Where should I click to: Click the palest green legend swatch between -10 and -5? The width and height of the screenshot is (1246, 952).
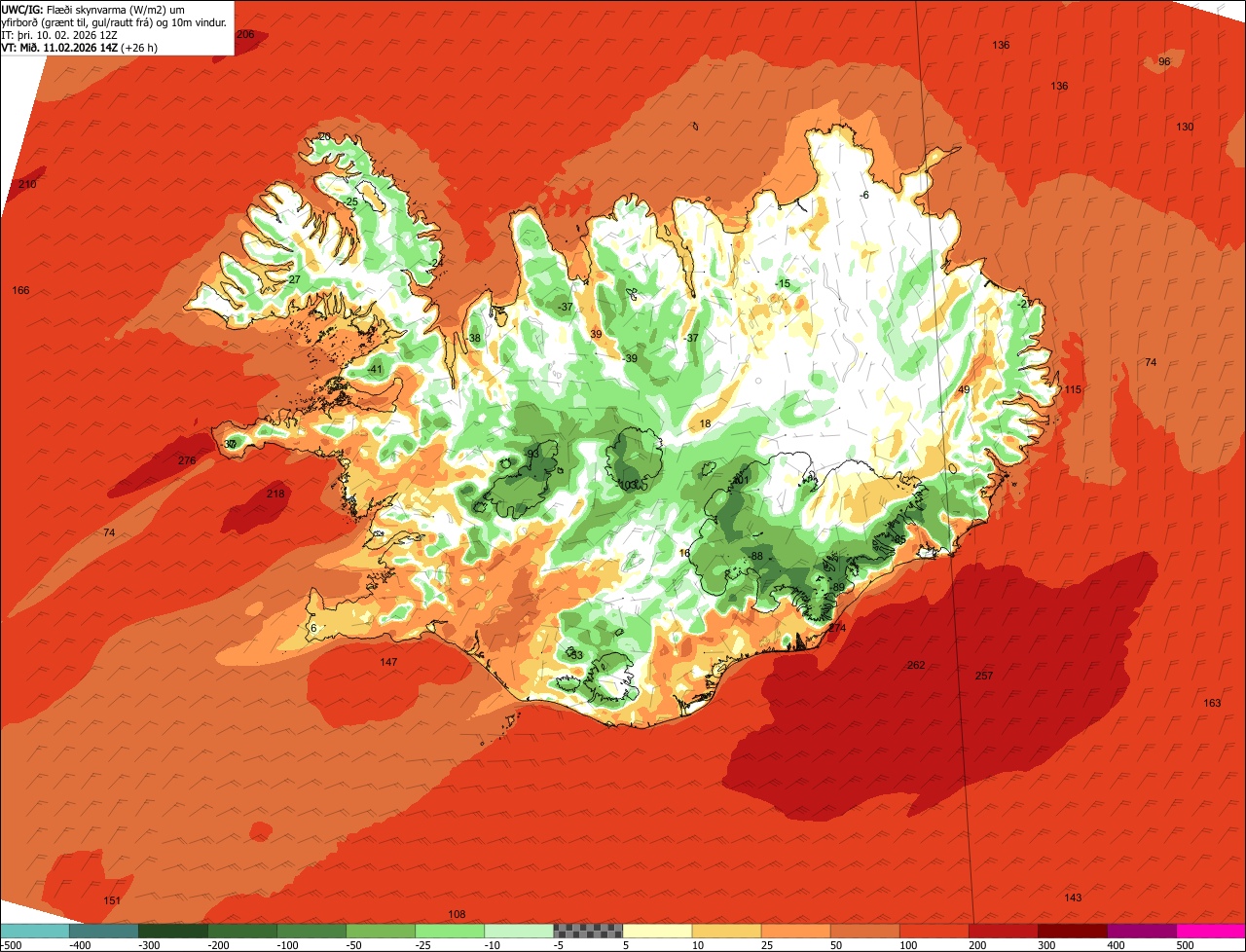pyautogui.click(x=519, y=931)
